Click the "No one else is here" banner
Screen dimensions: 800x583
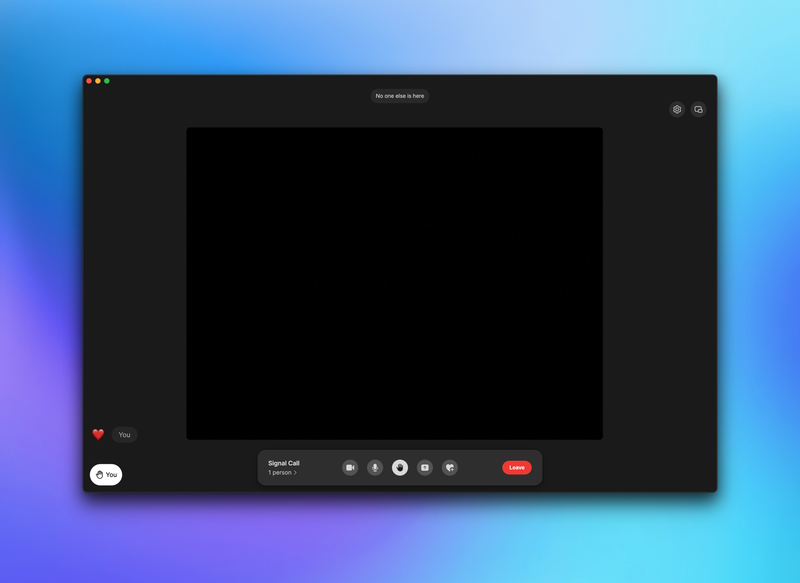coord(400,96)
